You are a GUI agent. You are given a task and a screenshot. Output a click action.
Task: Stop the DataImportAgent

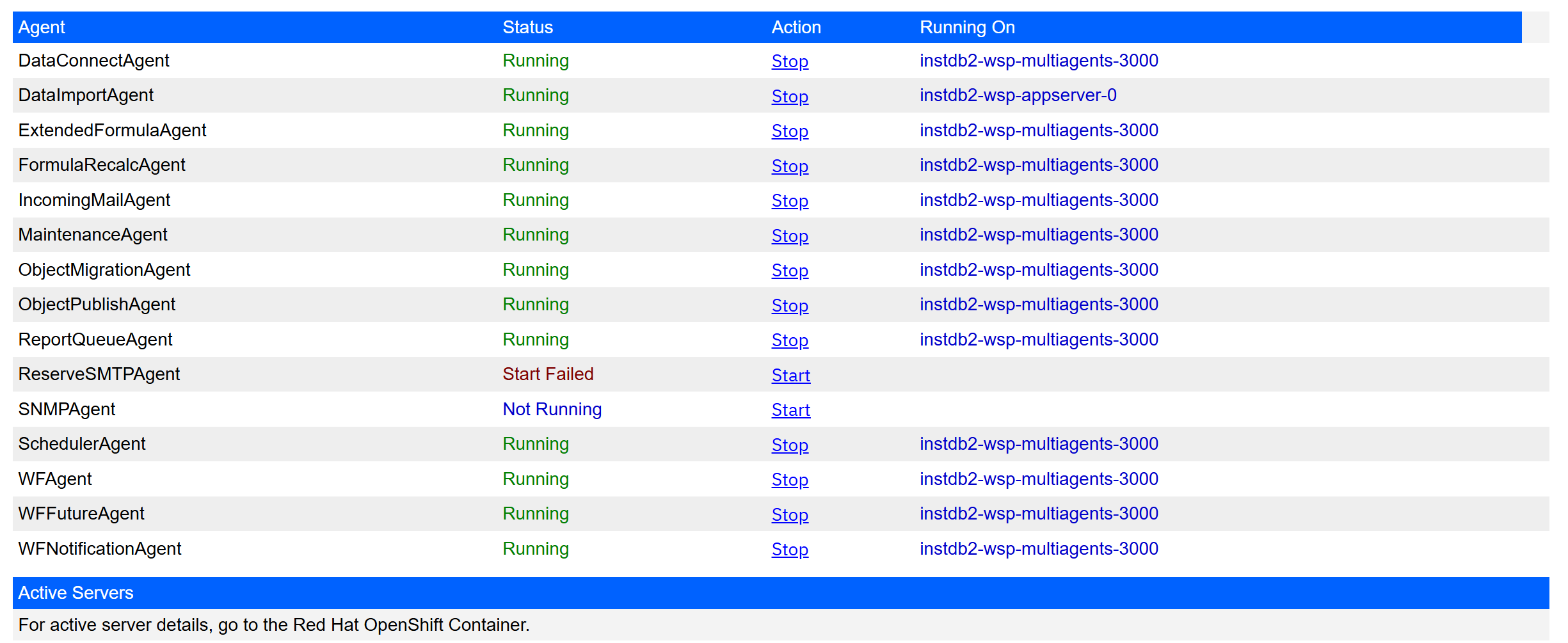(x=789, y=96)
